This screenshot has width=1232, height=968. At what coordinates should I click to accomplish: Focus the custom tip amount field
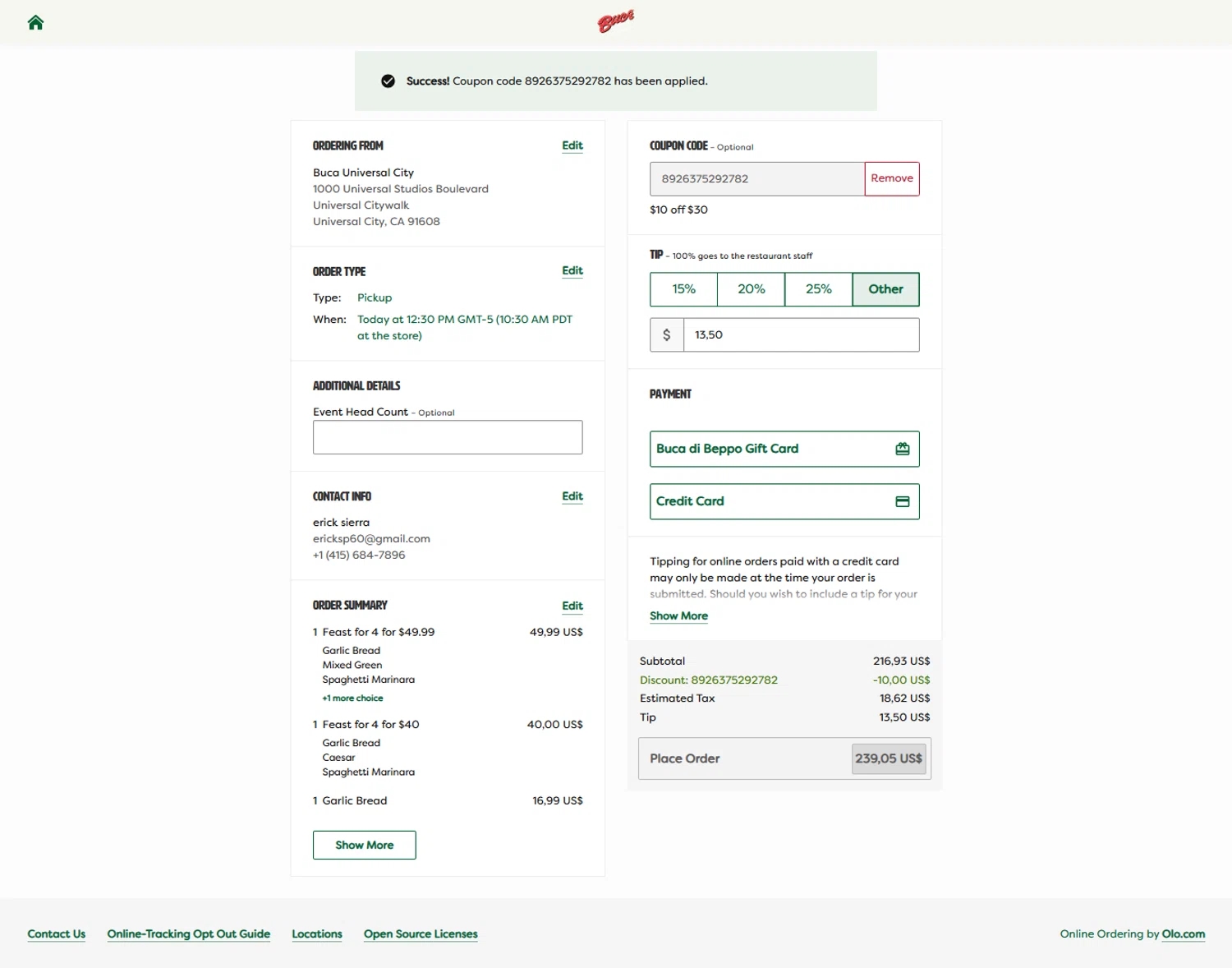(x=800, y=334)
